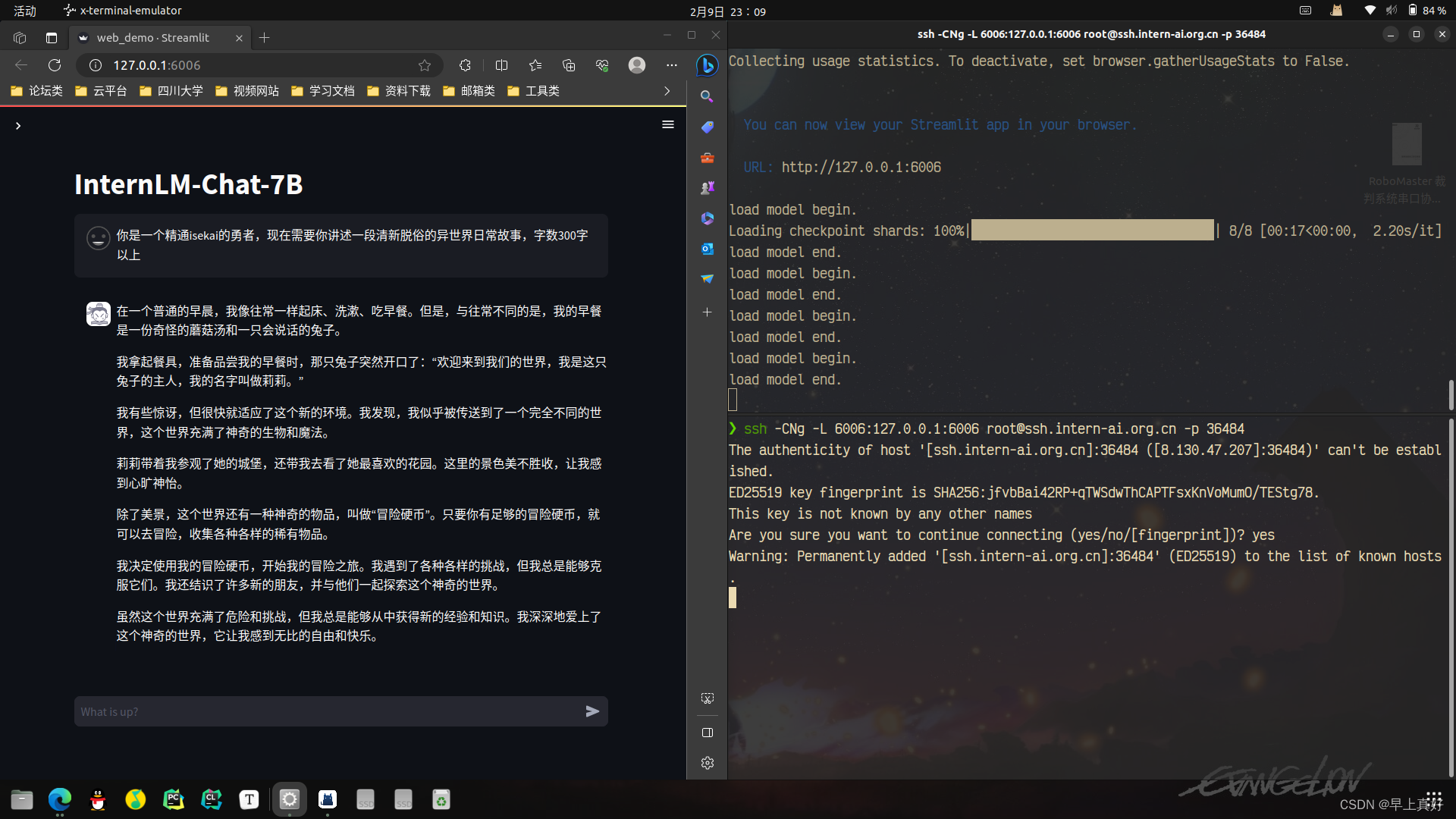
Task: Open sidebar settings gear
Action: (x=708, y=763)
